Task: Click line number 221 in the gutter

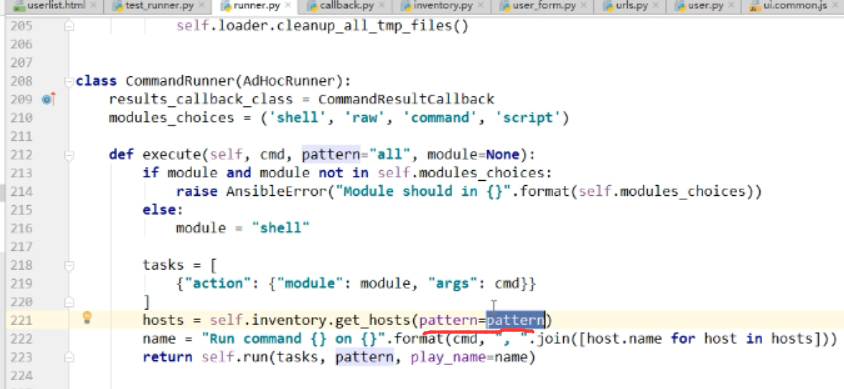Action: coord(22,320)
